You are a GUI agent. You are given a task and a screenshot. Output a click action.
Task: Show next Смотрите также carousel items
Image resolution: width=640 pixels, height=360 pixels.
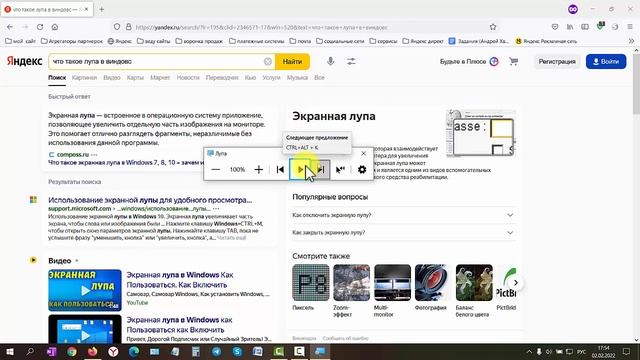[x=516, y=282]
